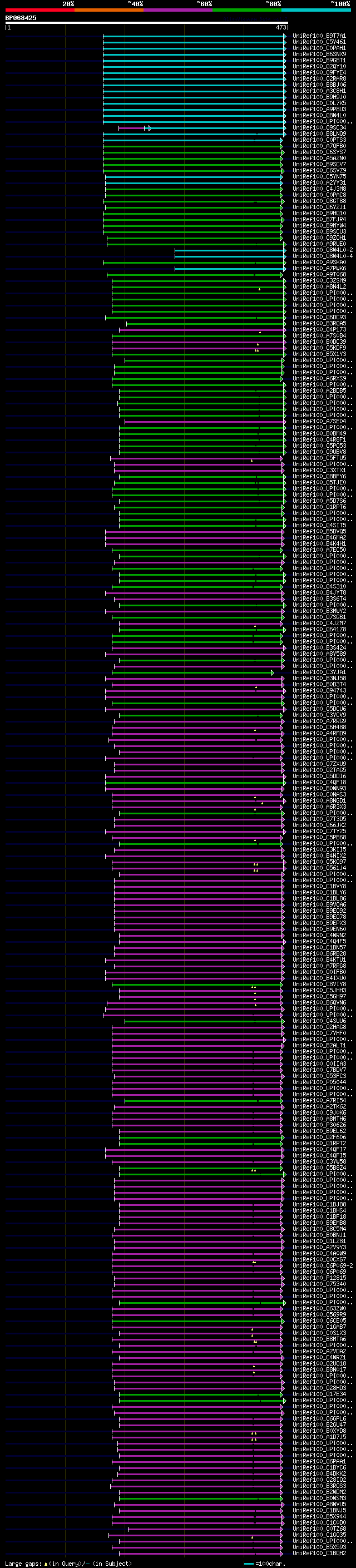The height and width of the screenshot is (1568, 356).
Task: Select hit label UniRef100_C5YN75
Action: point(319,176)
